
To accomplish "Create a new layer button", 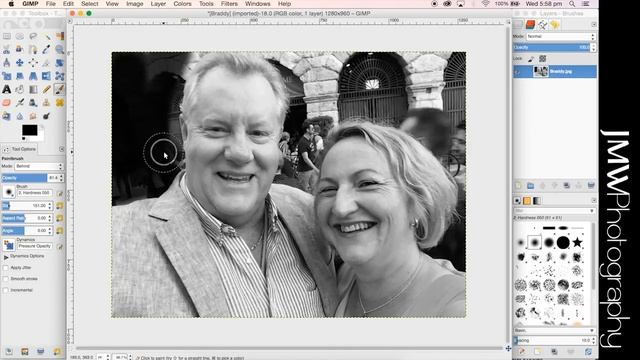I will [x=518, y=186].
